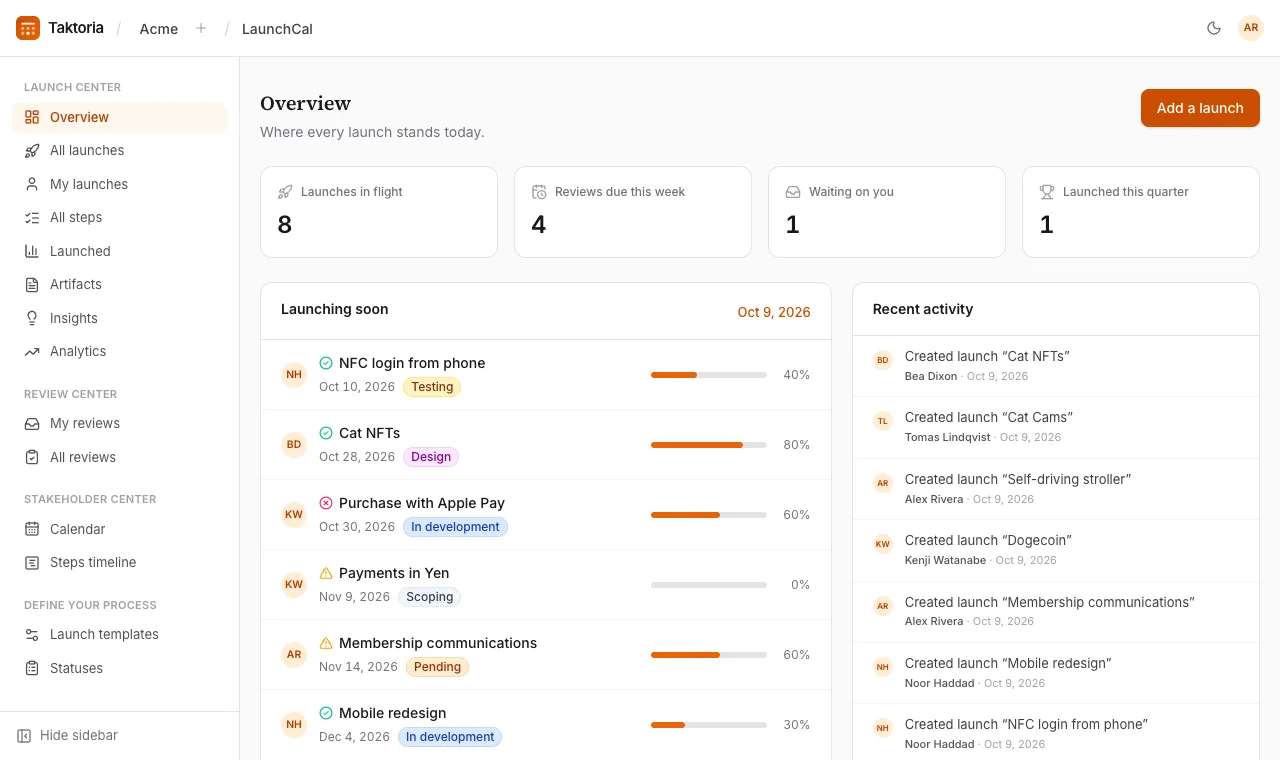Click the rocket icon for All launches
This screenshot has height=760, width=1280.
(x=32, y=150)
